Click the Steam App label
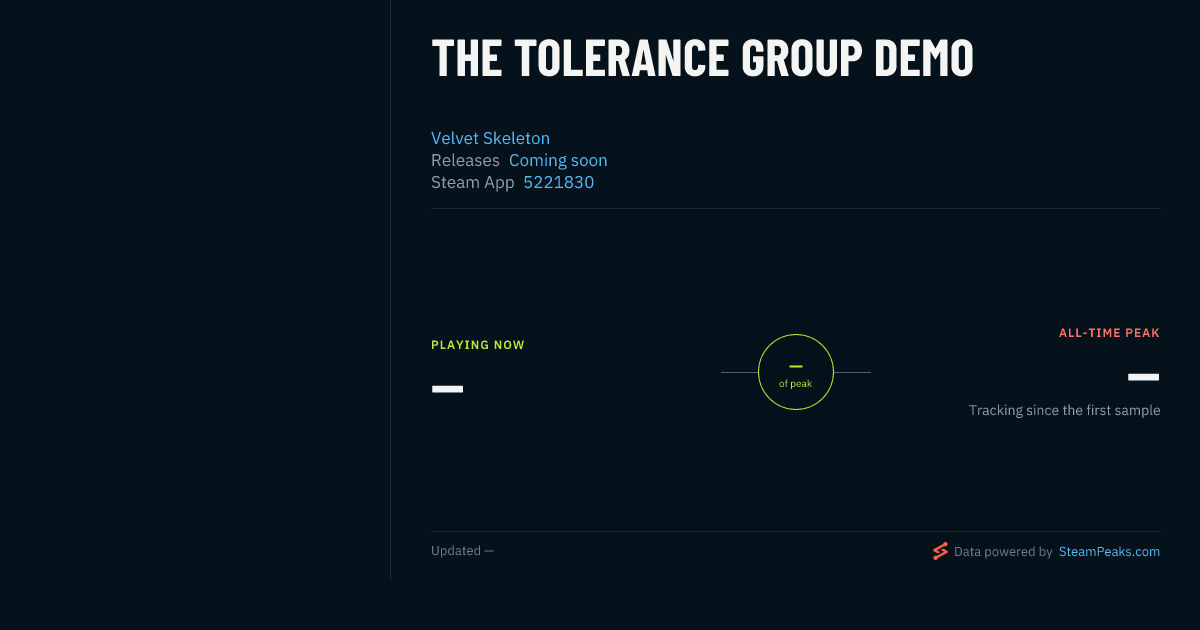This screenshot has width=1200, height=630. click(473, 182)
